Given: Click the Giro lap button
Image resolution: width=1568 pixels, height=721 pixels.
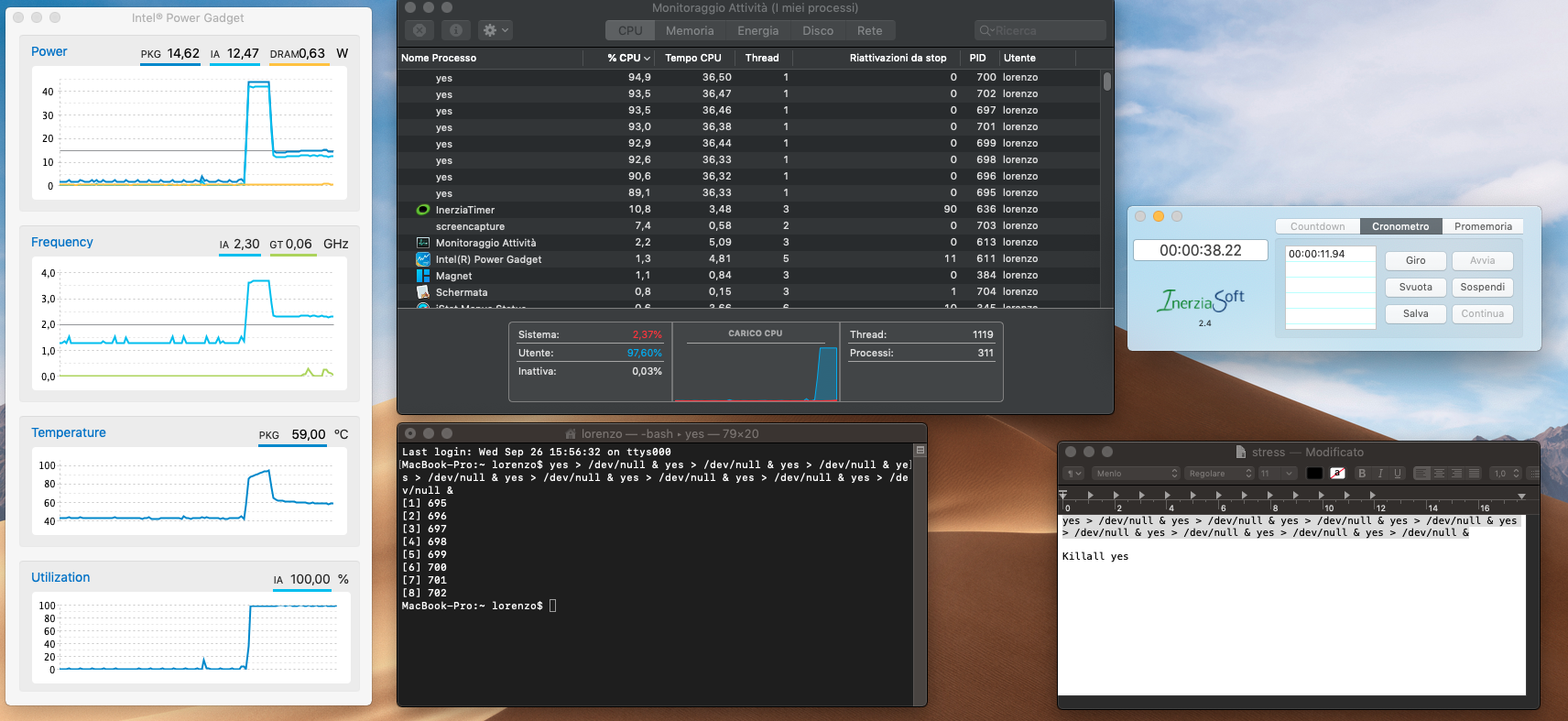Looking at the screenshot, I should pyautogui.click(x=1415, y=260).
